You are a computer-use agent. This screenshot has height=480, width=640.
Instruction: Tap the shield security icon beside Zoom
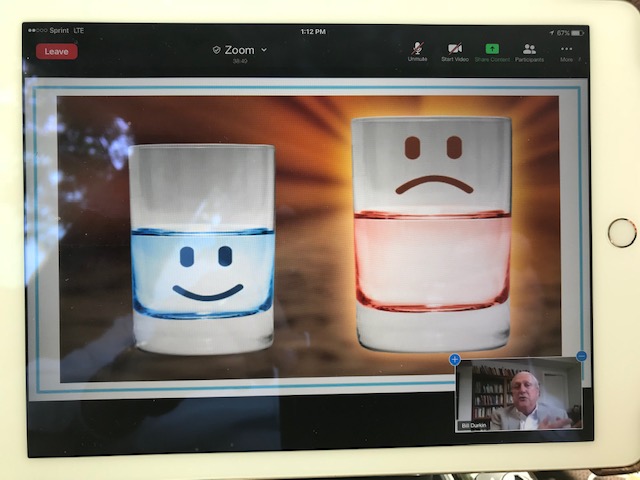coord(217,50)
